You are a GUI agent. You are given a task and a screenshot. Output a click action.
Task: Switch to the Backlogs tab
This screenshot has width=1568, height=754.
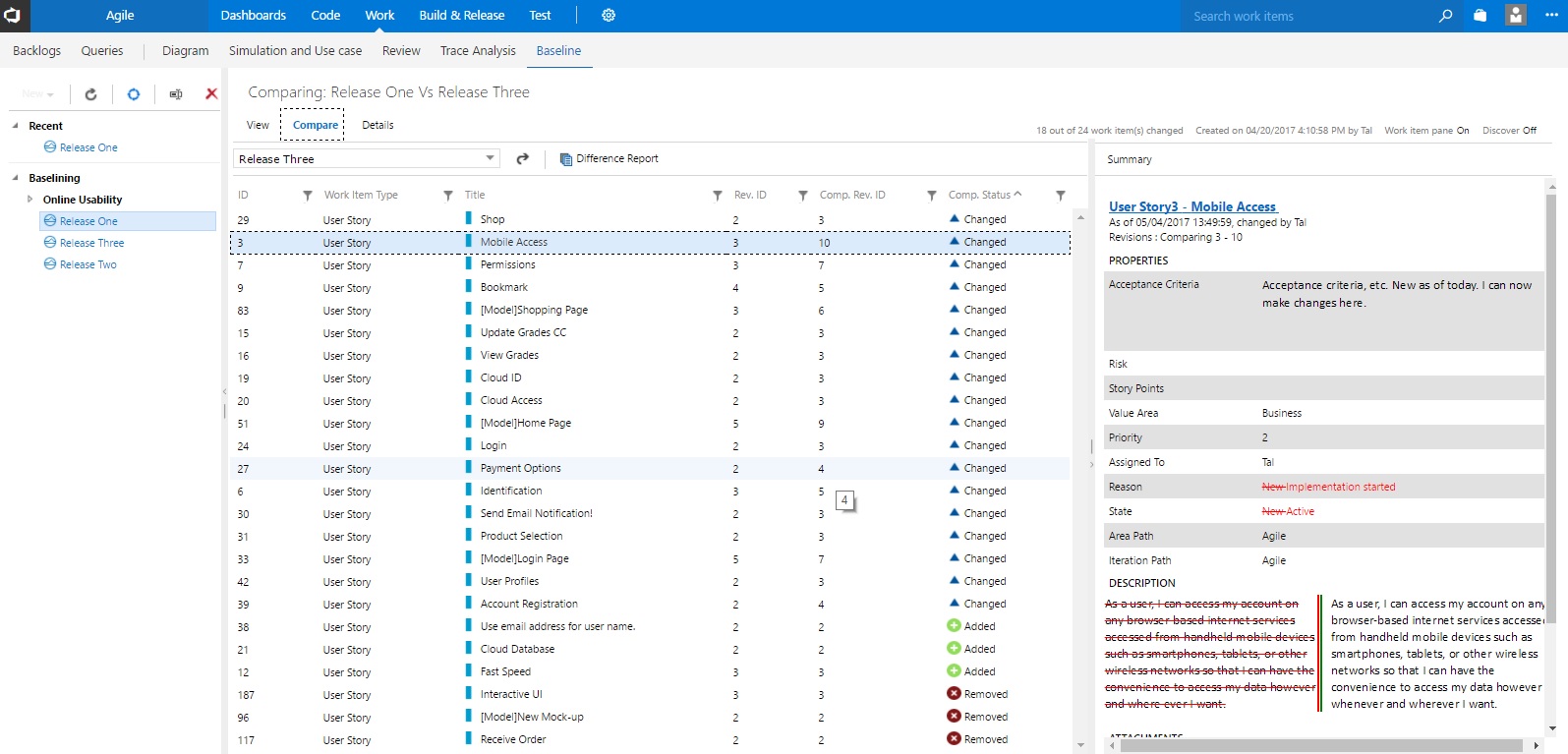tap(36, 50)
